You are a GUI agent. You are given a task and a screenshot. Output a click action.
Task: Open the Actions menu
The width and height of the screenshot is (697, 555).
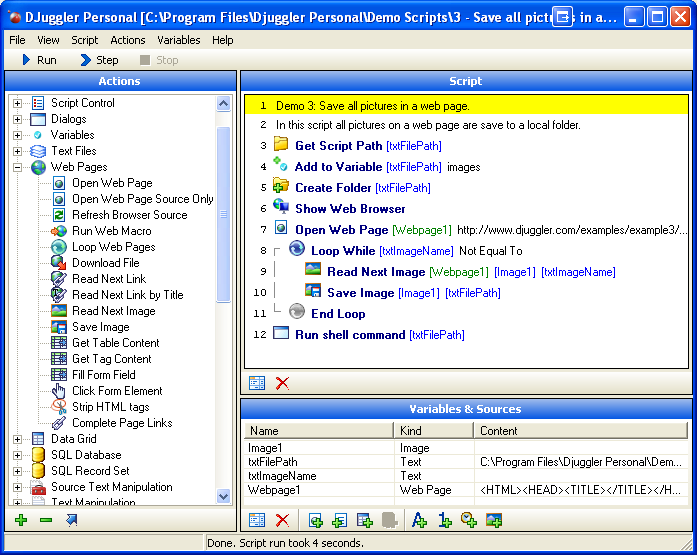(128, 40)
